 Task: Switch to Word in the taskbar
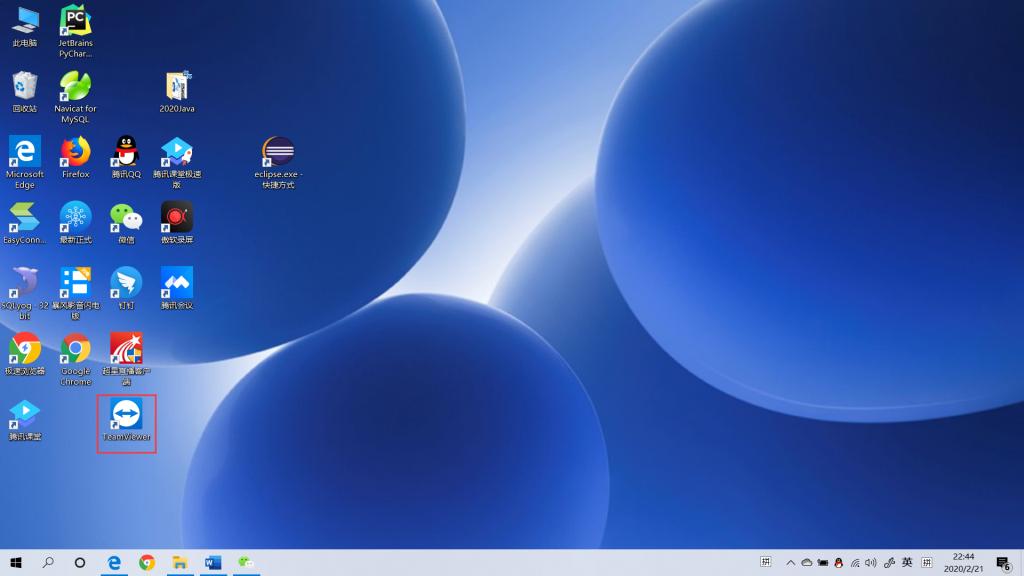(x=212, y=562)
